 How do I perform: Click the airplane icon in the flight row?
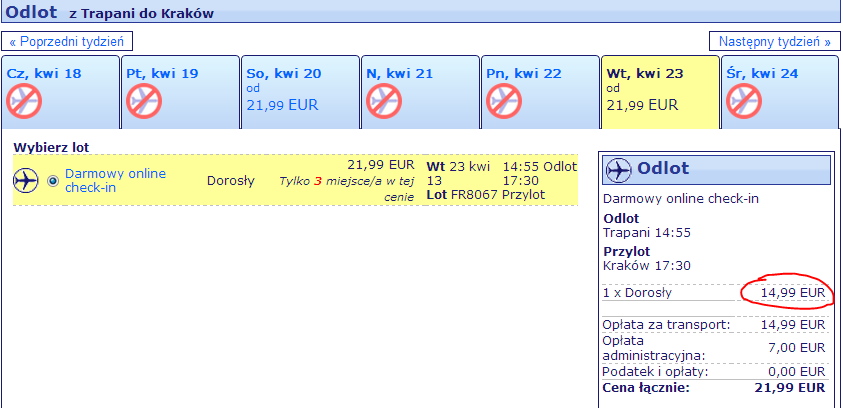26,181
